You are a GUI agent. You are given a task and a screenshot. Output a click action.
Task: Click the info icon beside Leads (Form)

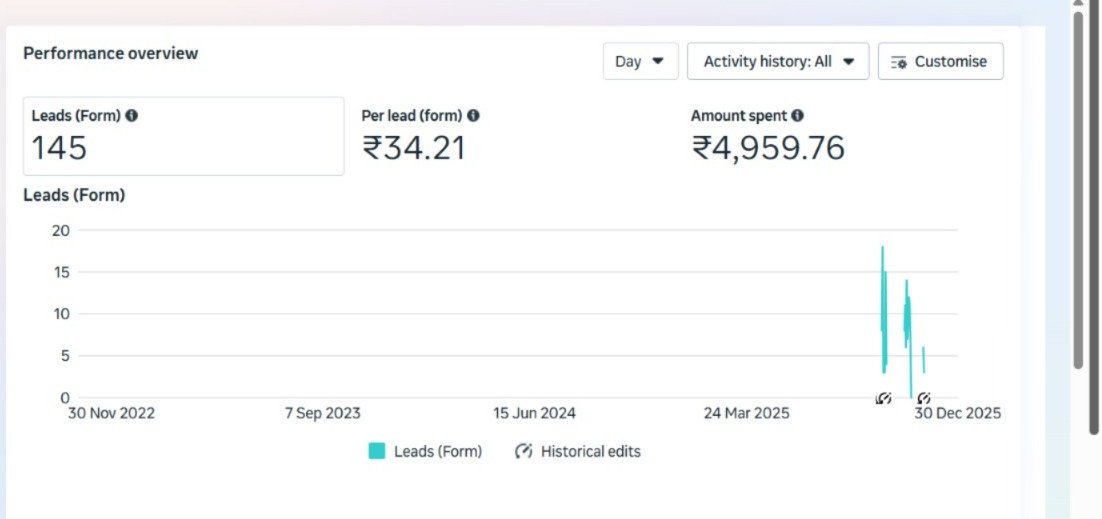pos(132,116)
